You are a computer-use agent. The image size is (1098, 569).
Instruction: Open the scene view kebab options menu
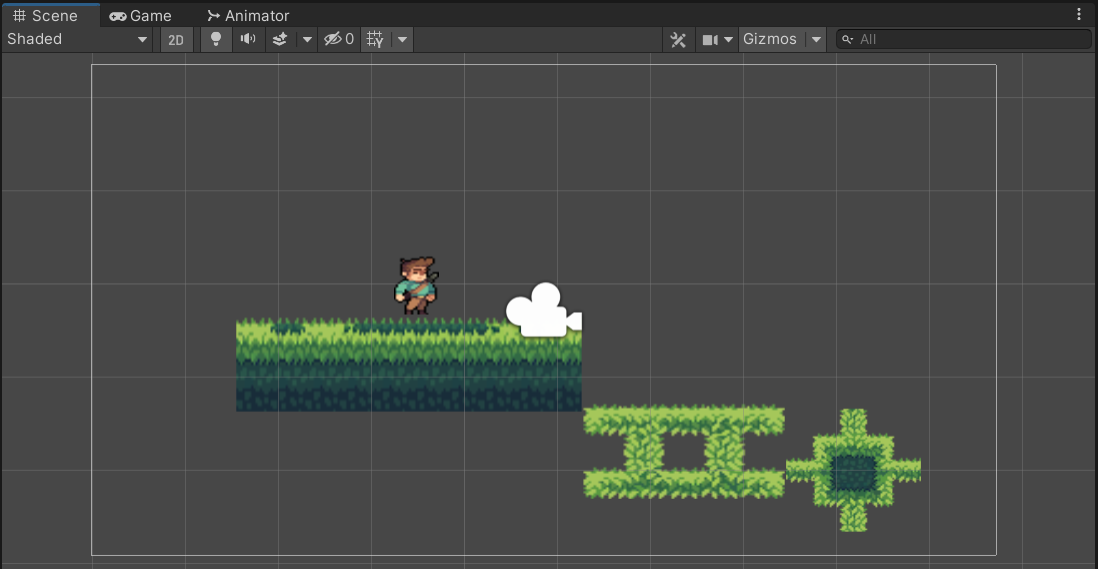1078,15
